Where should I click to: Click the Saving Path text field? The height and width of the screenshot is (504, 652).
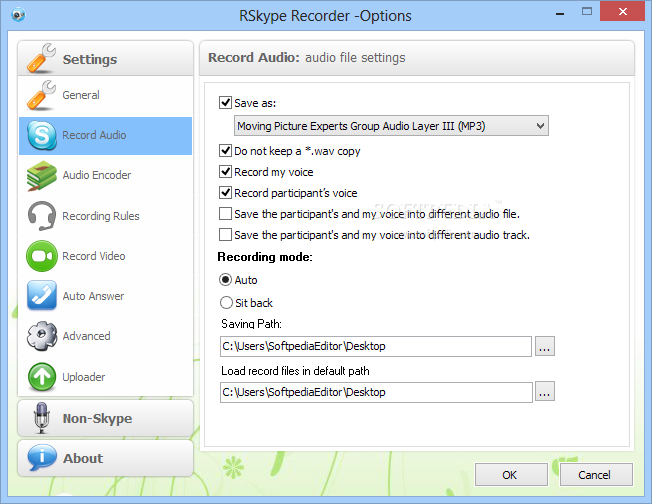click(375, 346)
